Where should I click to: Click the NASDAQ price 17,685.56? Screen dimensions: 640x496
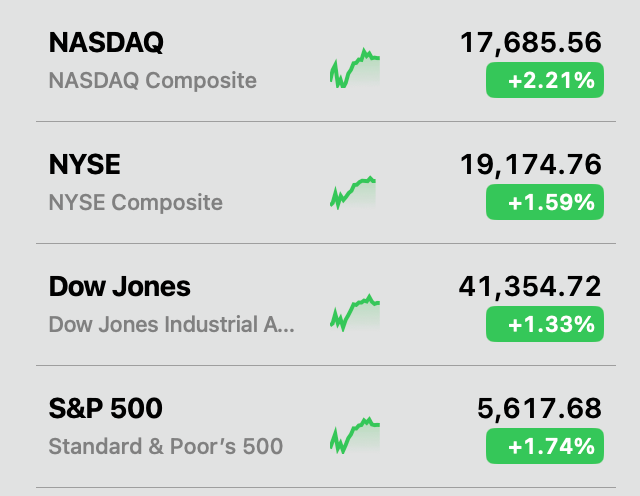pos(531,43)
